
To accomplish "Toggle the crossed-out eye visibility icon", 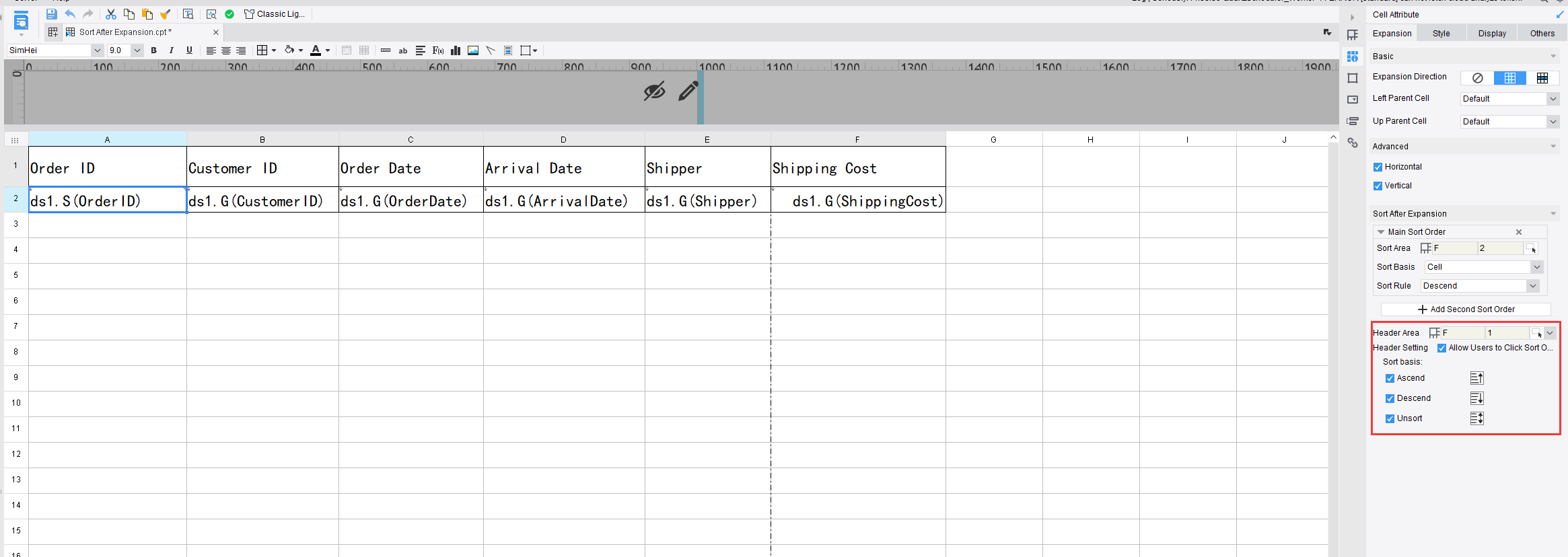I will (x=654, y=91).
